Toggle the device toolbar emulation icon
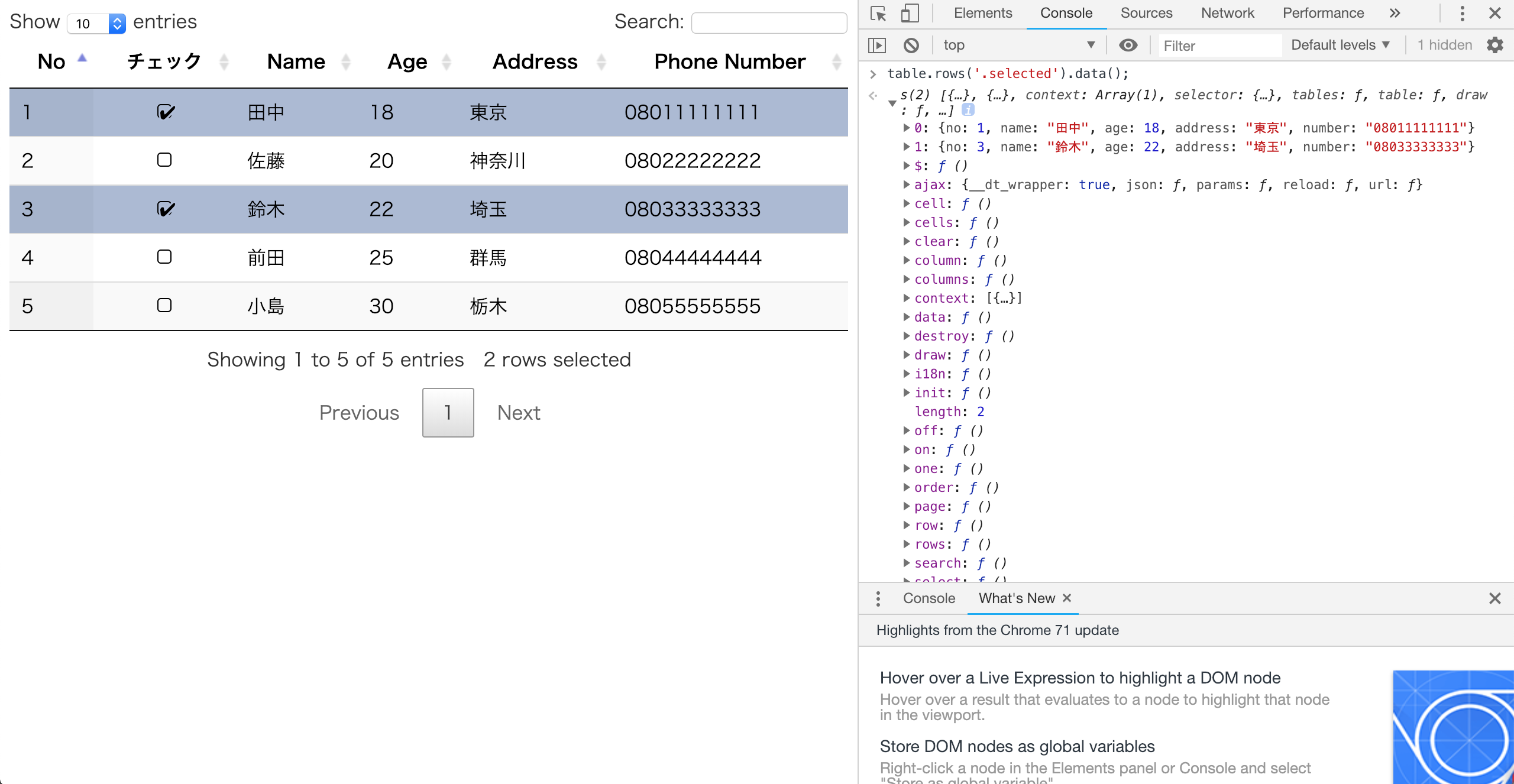 click(x=909, y=13)
